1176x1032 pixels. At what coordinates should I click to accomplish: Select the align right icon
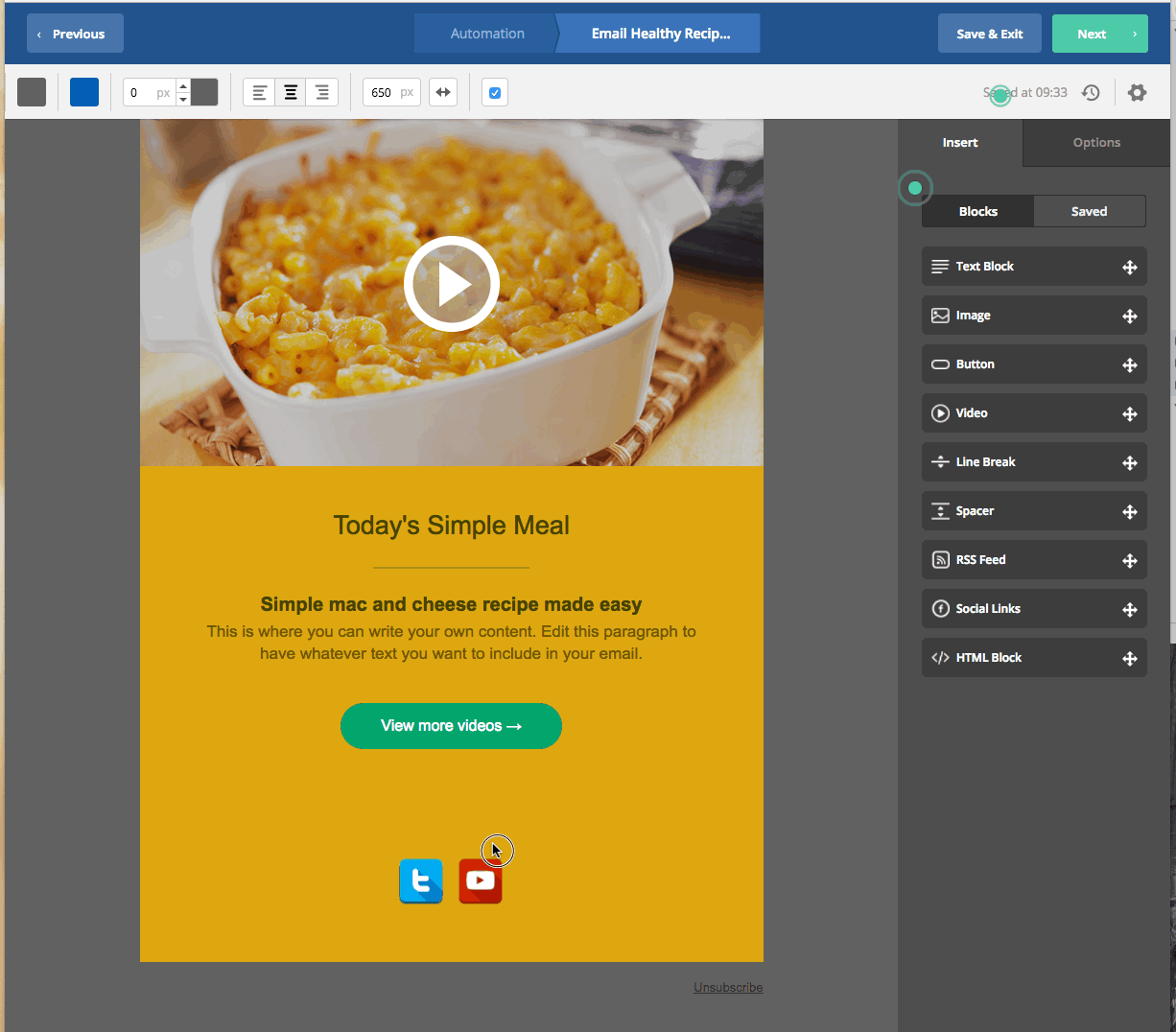[322, 93]
